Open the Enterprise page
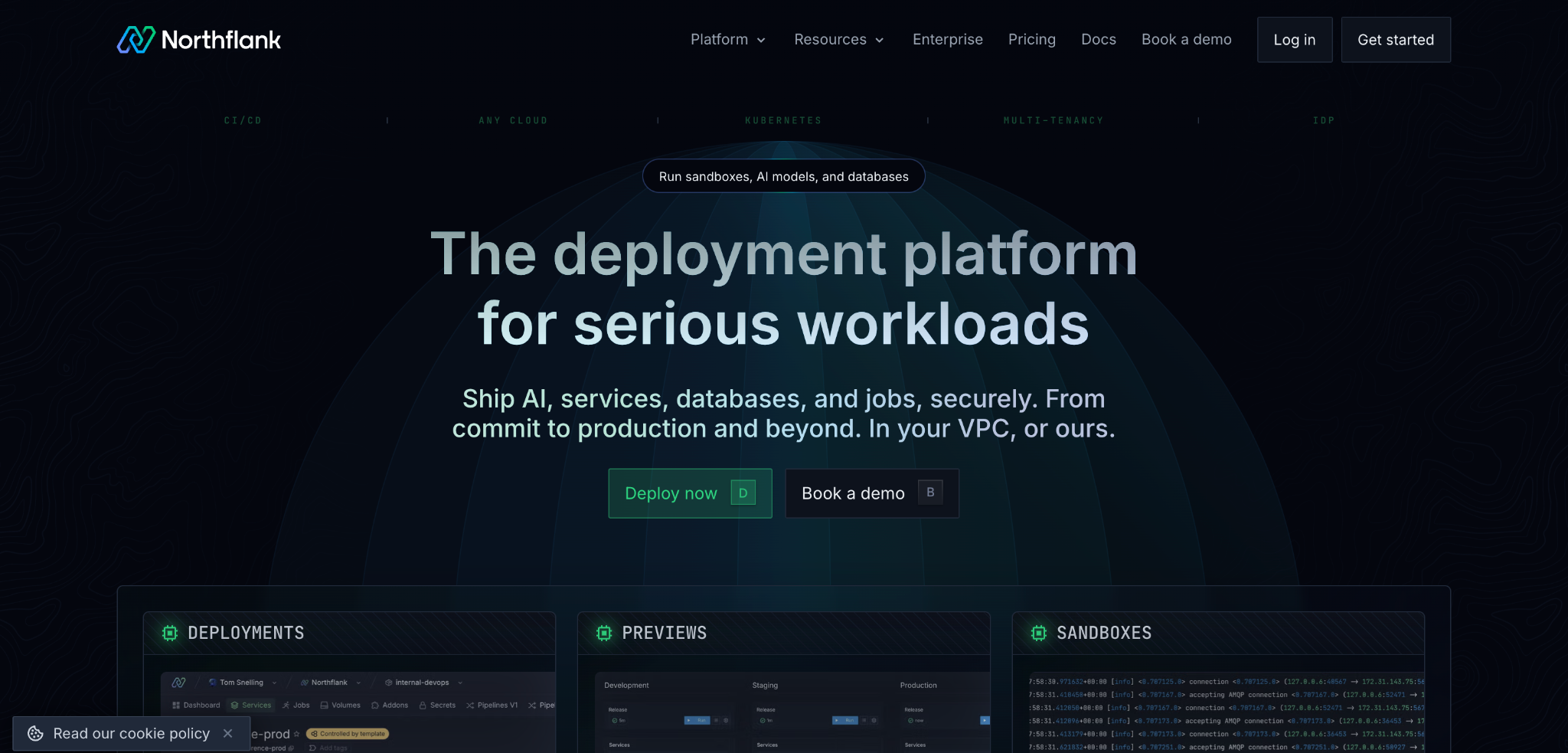 coord(948,40)
